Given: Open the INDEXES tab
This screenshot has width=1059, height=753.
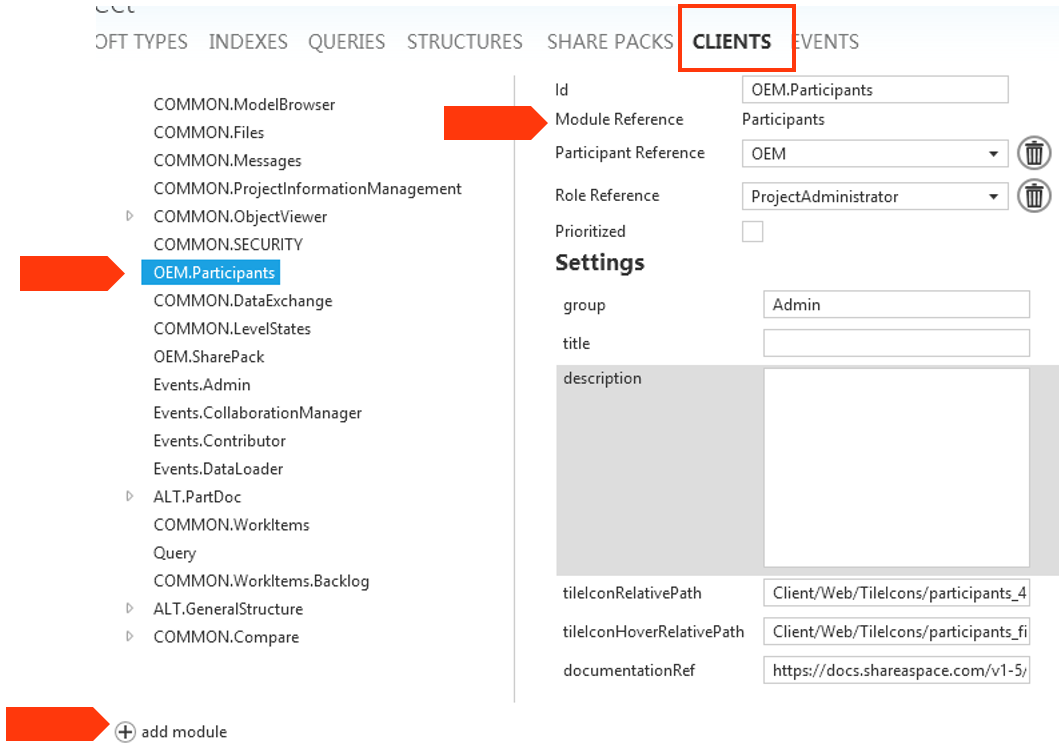Looking at the screenshot, I should click(248, 41).
